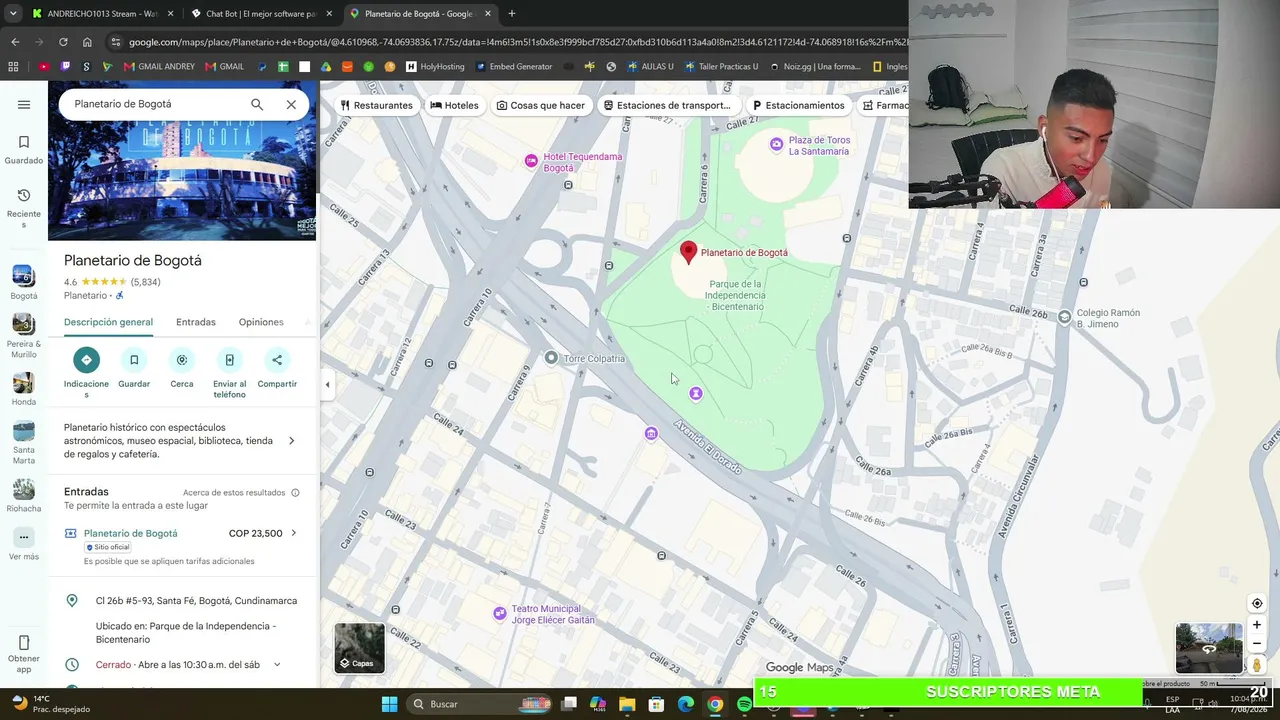Filter map by Restaurantes
The height and width of the screenshot is (720, 1280).
coord(376,105)
